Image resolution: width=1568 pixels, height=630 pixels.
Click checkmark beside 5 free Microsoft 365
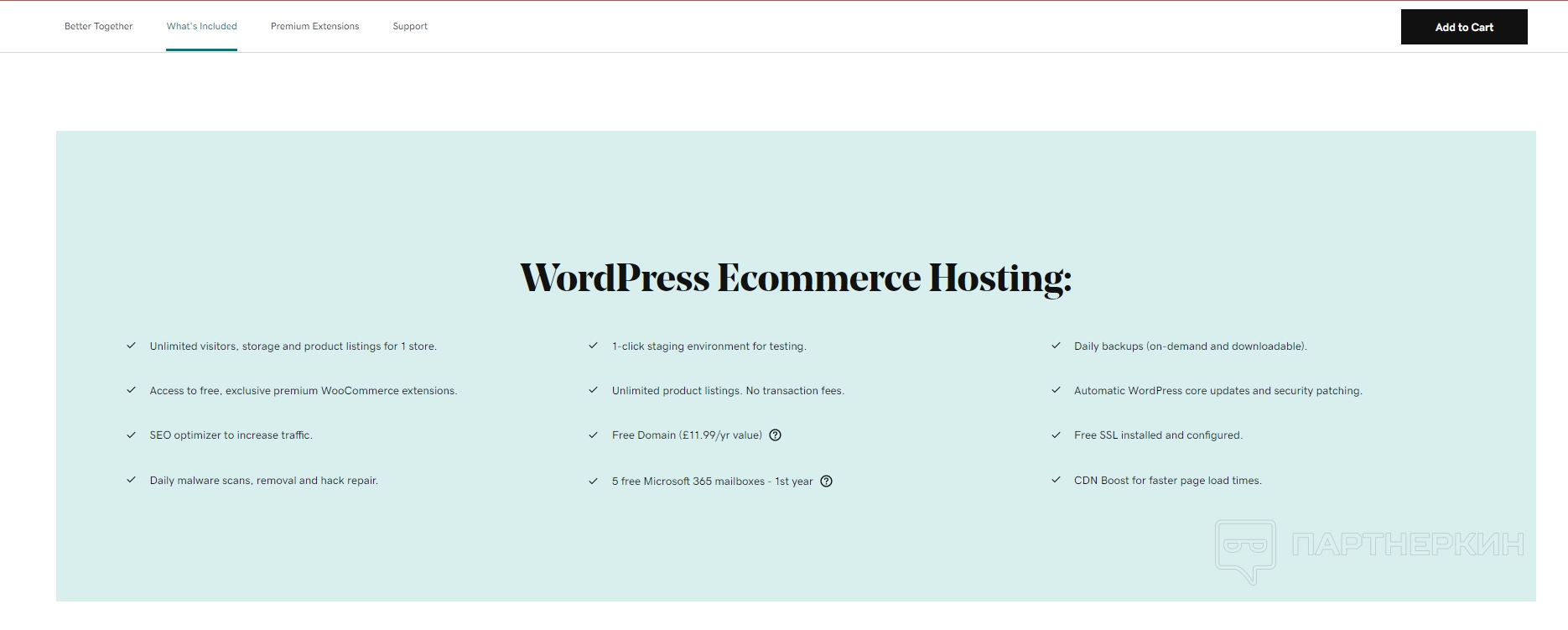[x=593, y=481]
